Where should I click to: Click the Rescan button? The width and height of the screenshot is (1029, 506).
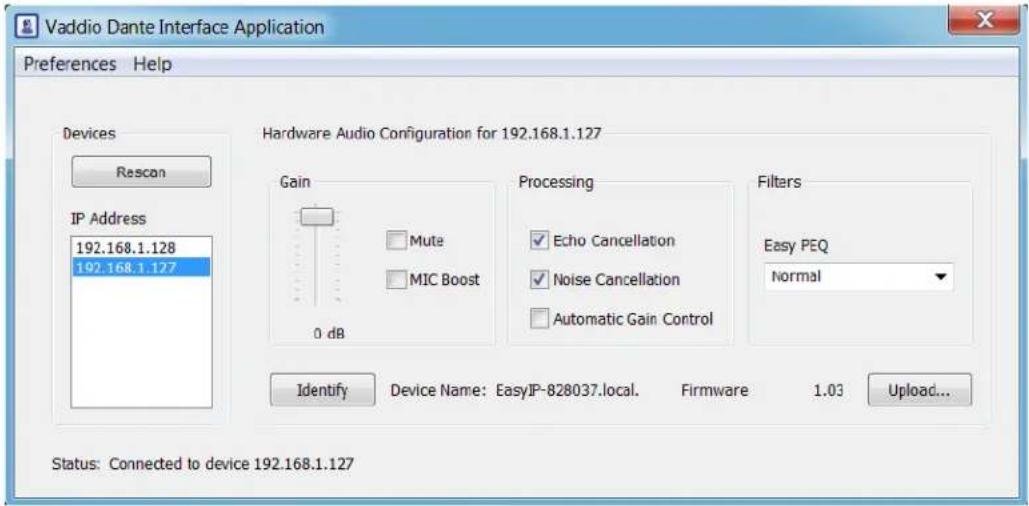click(141, 172)
